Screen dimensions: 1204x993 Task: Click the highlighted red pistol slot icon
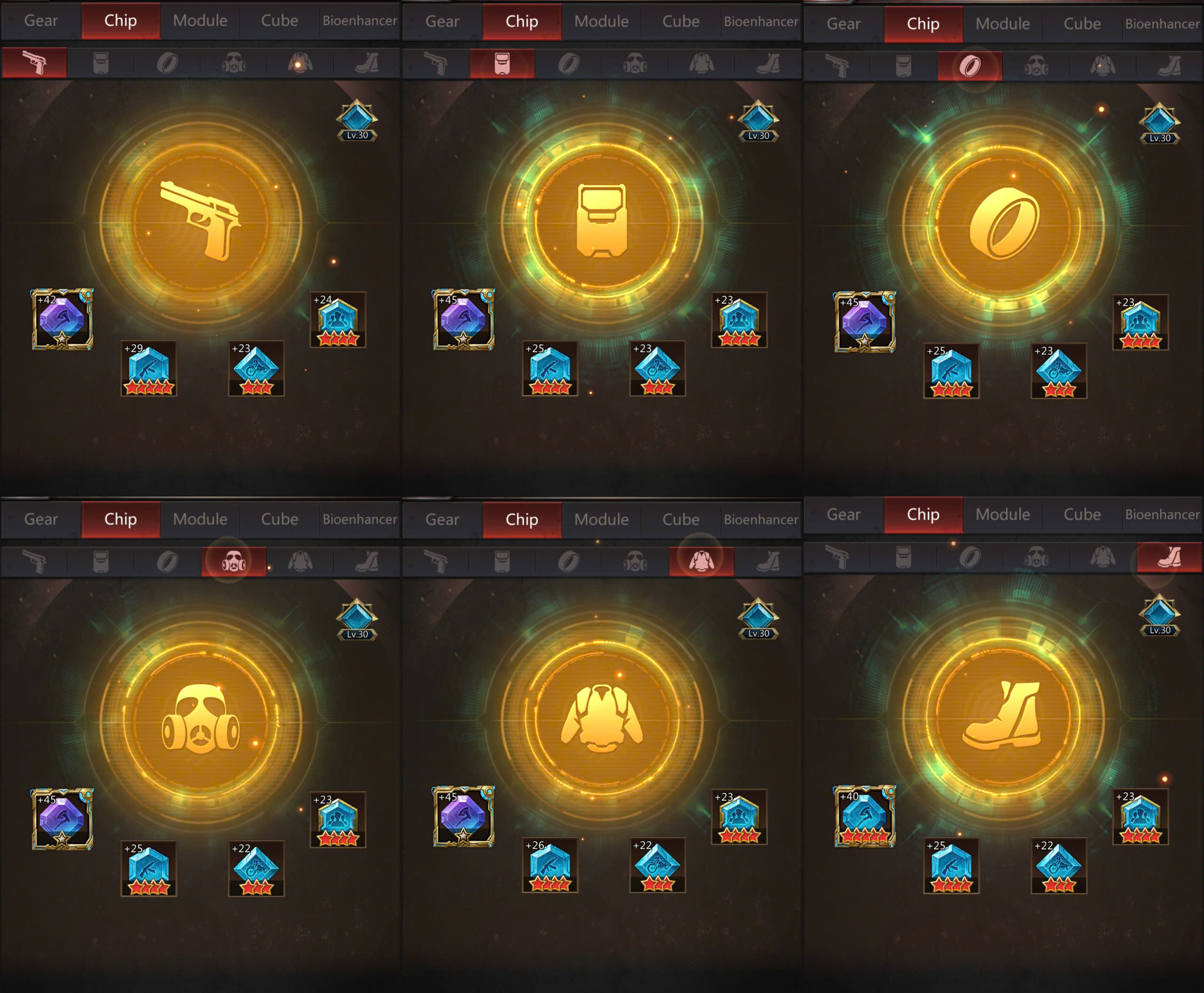pyautogui.click(x=35, y=63)
